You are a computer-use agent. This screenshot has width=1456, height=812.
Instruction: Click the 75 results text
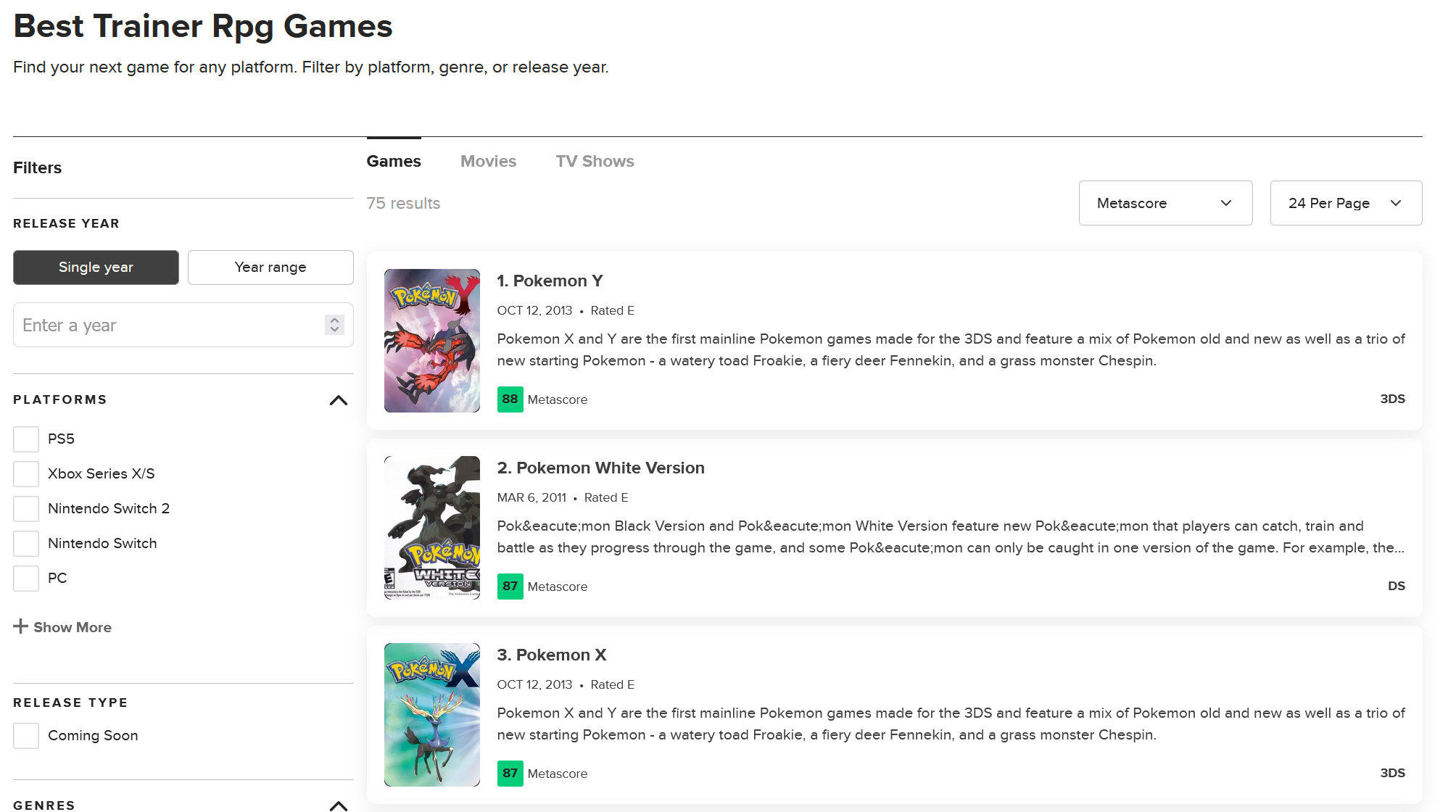tap(403, 203)
